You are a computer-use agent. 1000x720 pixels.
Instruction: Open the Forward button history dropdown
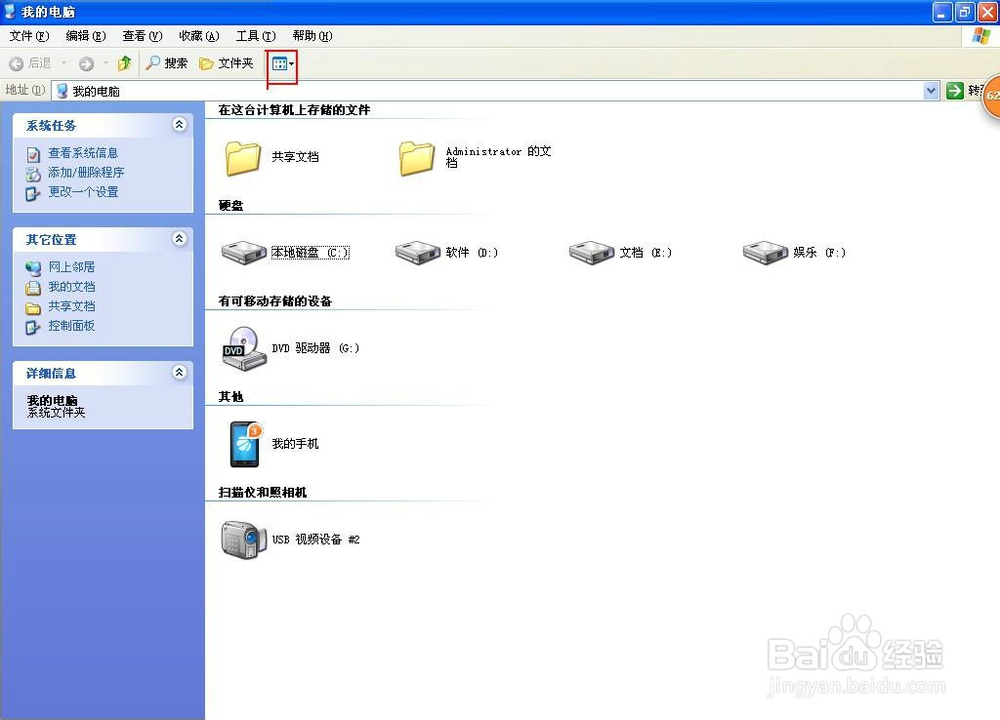click(x=105, y=63)
